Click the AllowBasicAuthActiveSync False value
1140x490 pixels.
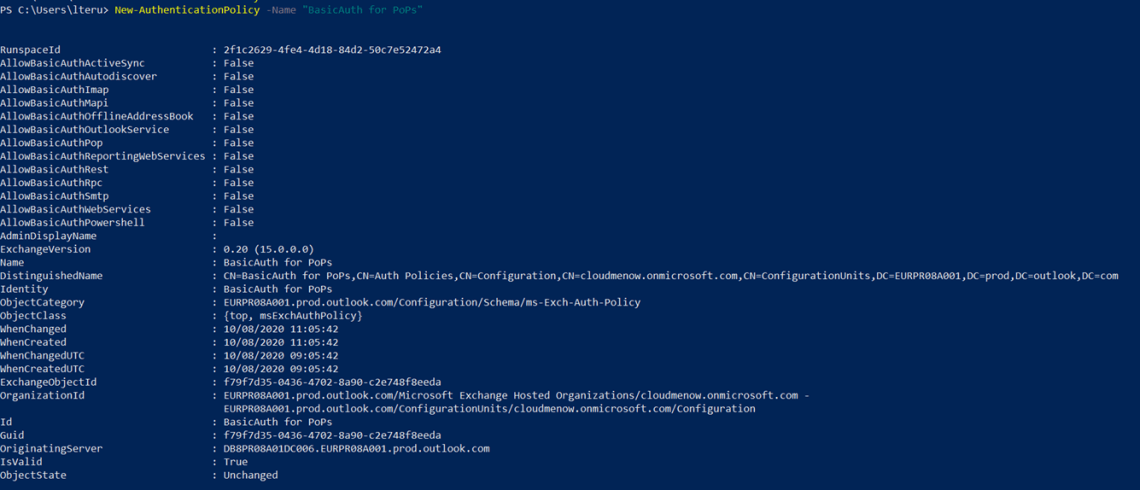(238, 63)
